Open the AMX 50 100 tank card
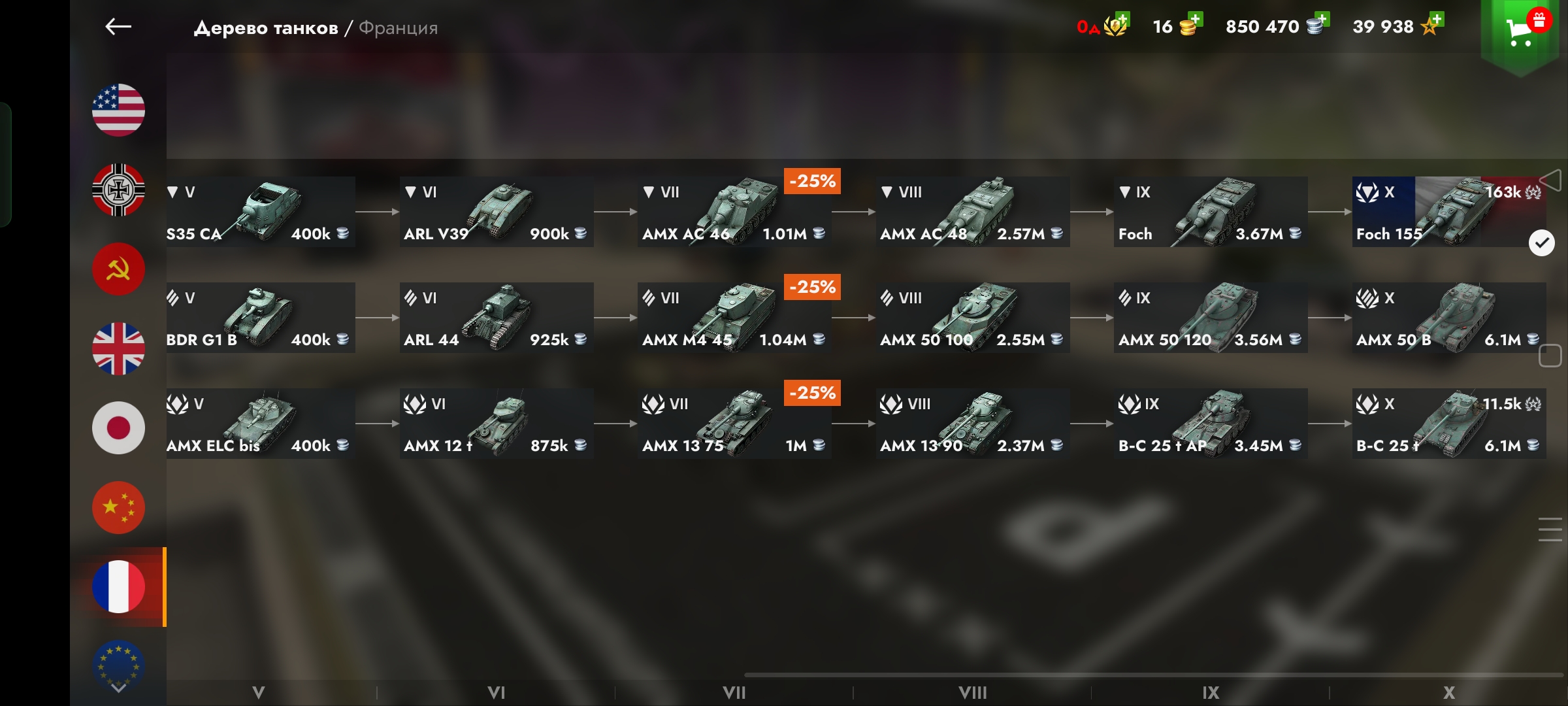 [972, 318]
